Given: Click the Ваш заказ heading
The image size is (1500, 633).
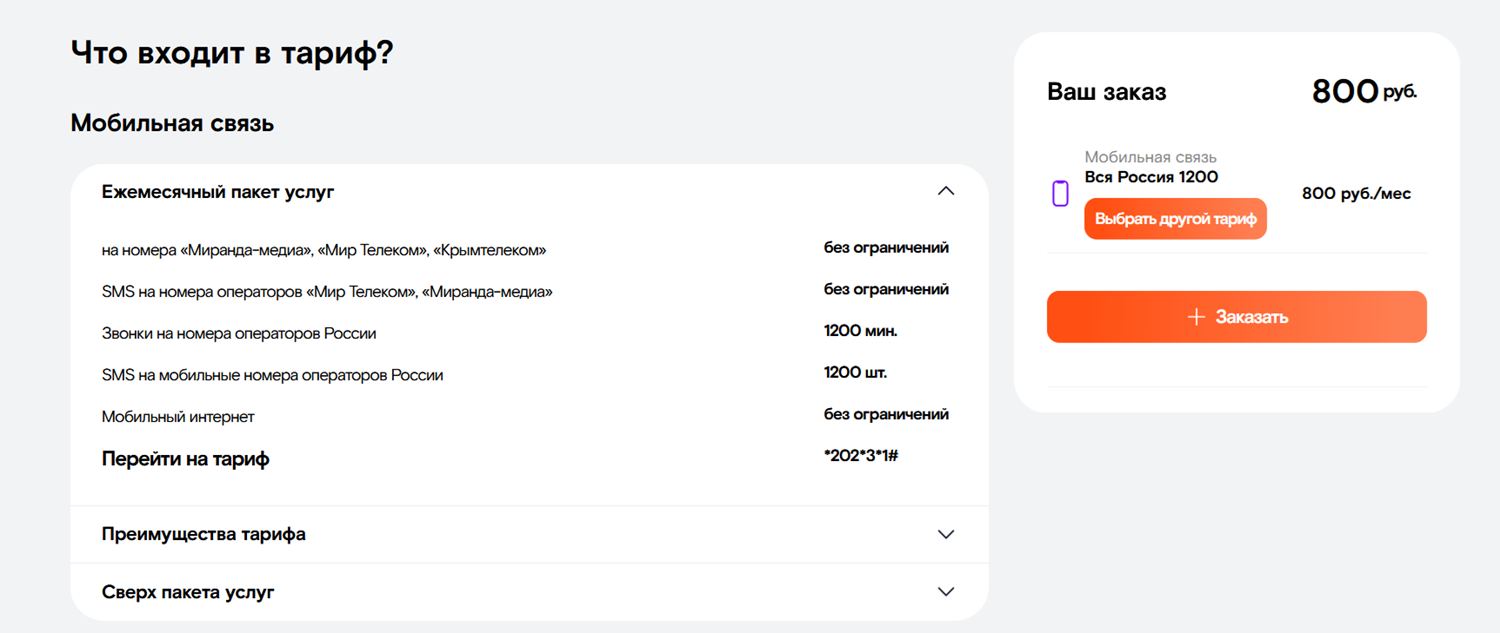Looking at the screenshot, I should point(1106,92).
